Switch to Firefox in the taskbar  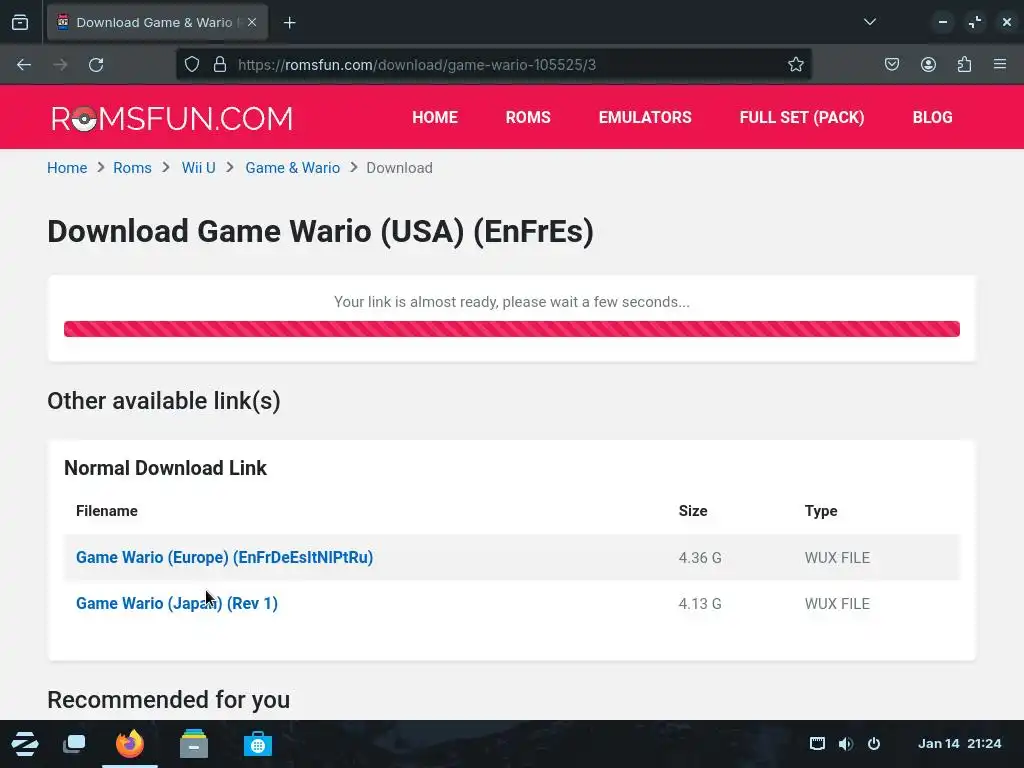tap(129, 744)
